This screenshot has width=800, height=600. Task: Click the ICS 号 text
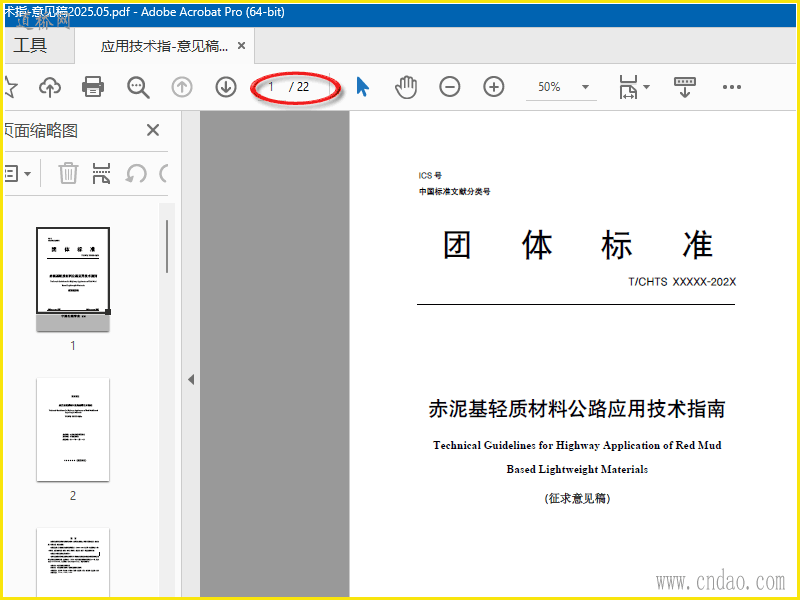(430, 176)
